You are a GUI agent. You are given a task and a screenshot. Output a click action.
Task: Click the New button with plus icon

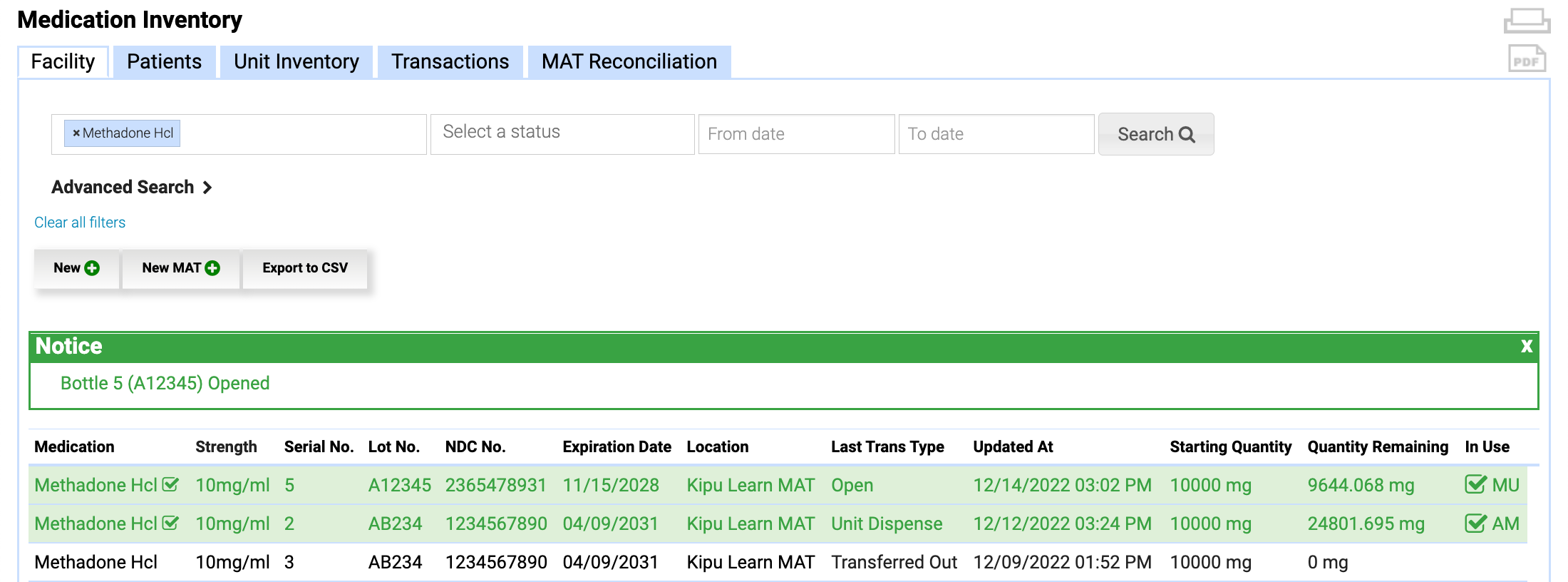pos(76,268)
